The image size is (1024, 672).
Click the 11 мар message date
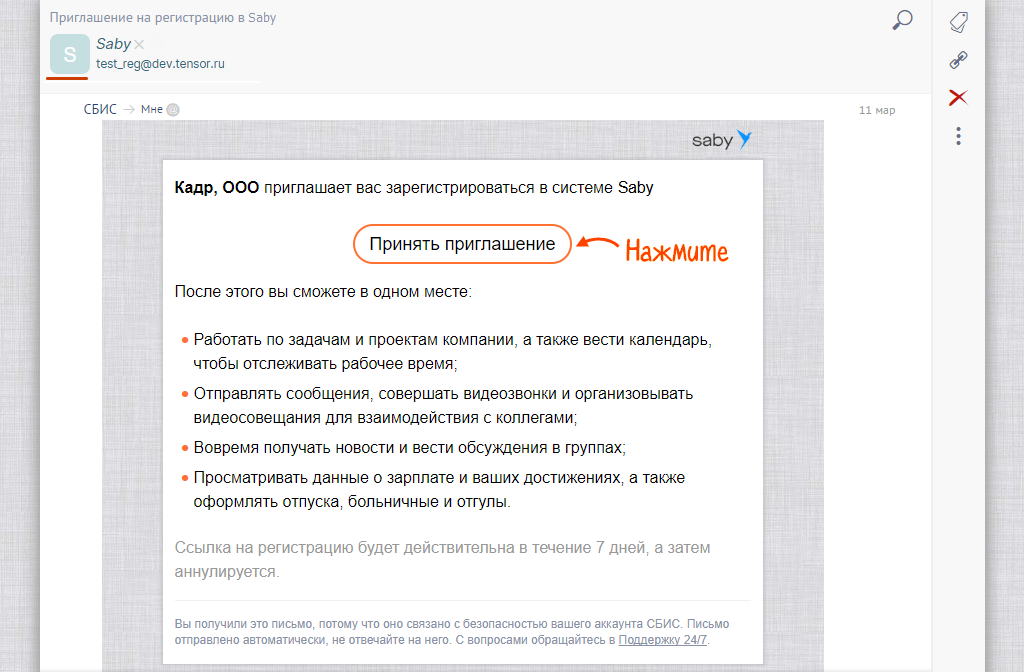(x=876, y=110)
